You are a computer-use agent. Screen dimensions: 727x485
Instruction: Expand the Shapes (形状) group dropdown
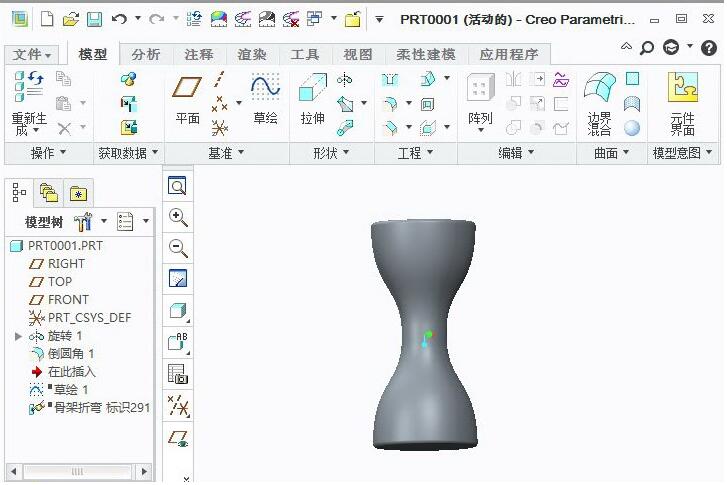tap(331, 153)
